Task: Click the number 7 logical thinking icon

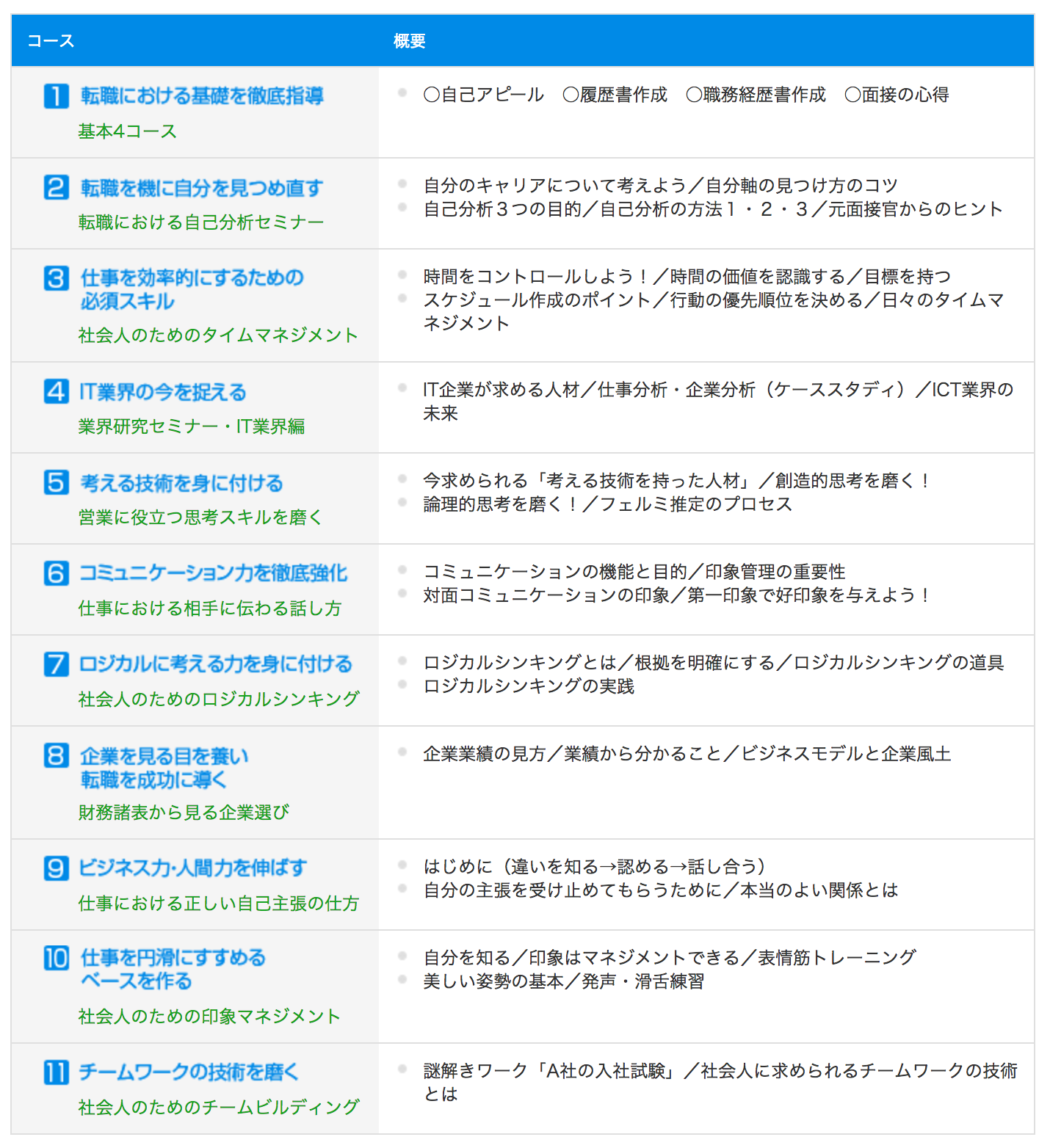Action: click(x=57, y=664)
